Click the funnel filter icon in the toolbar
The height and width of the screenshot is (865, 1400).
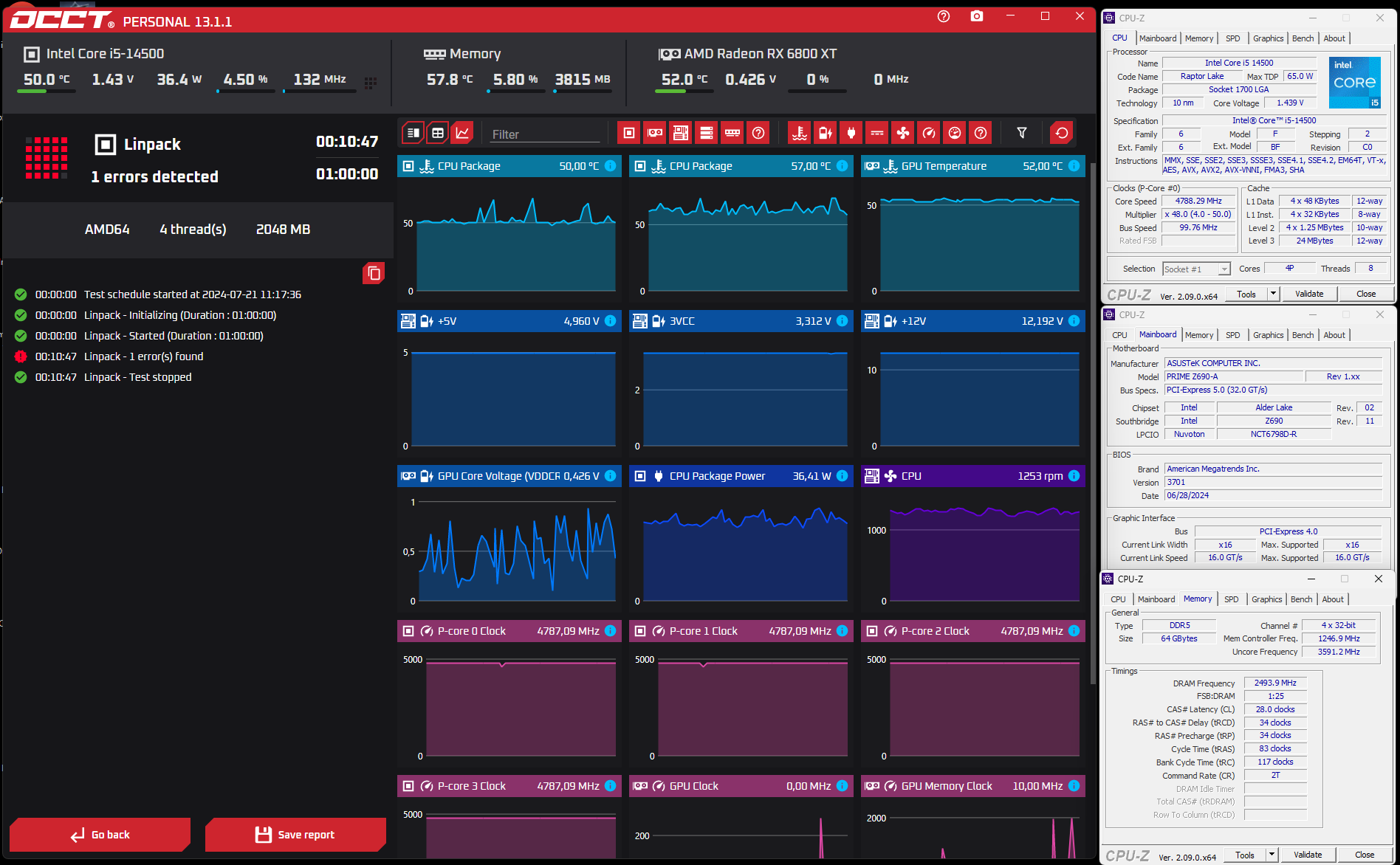tap(1022, 133)
